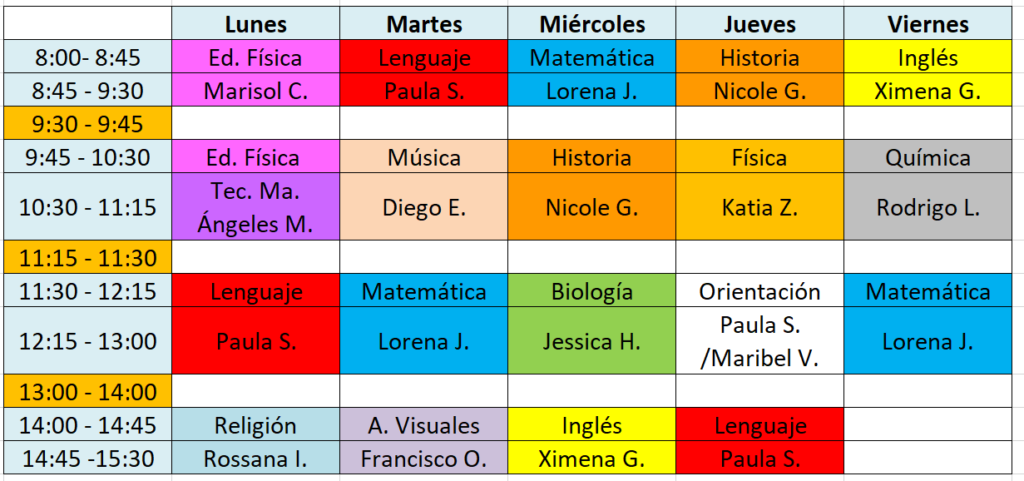Click the Música class cell
The width and height of the screenshot is (1024, 481).
point(424,157)
